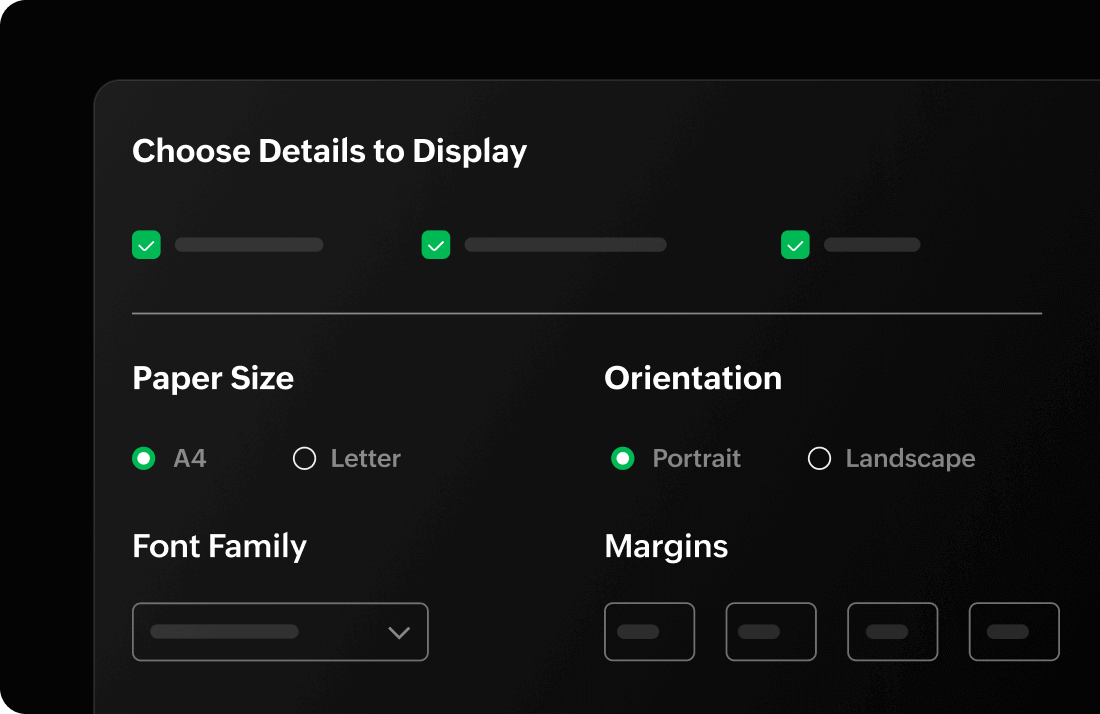
Task: Select the Portrait orientation radio button
Action: [x=623, y=459]
